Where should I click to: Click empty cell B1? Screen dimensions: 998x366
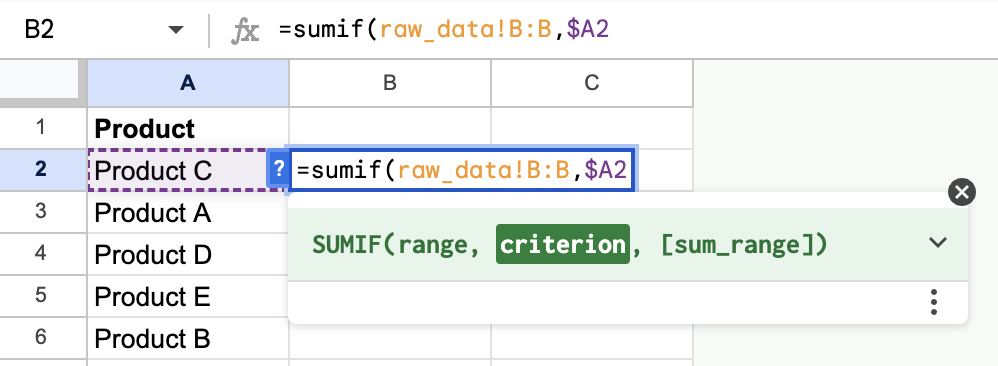pyautogui.click(x=390, y=128)
